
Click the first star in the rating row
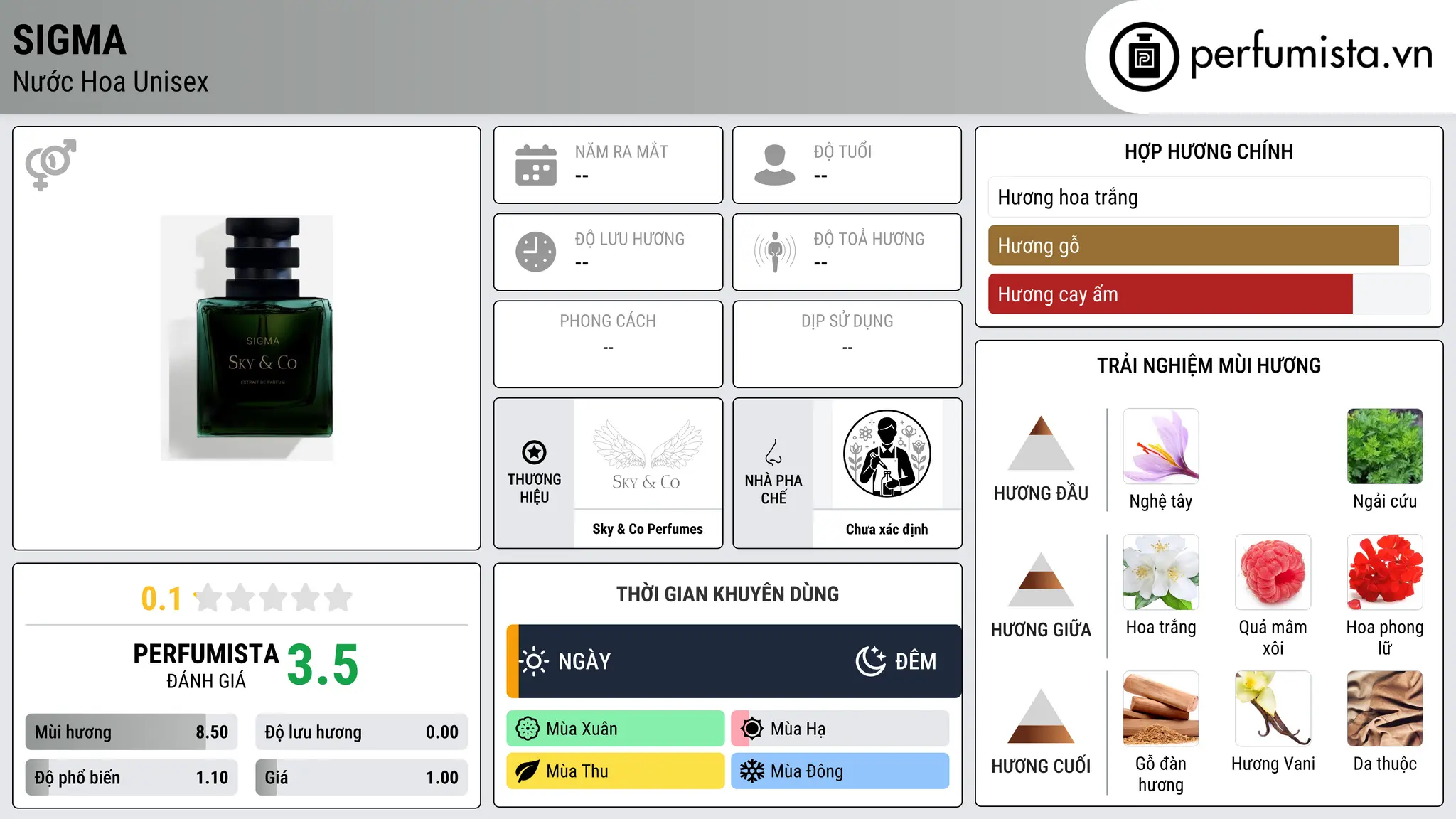click(x=208, y=598)
